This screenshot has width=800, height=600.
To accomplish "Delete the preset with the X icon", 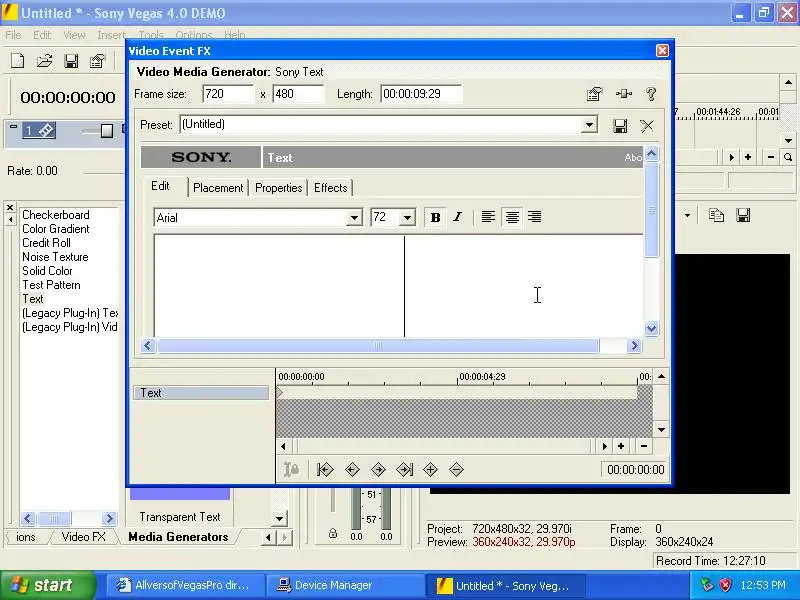I will tap(647, 126).
